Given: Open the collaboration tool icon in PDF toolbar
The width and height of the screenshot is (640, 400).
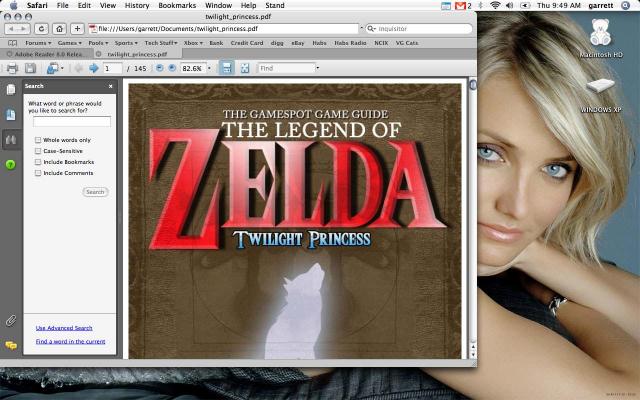Looking at the screenshot, I should [x=52, y=68].
